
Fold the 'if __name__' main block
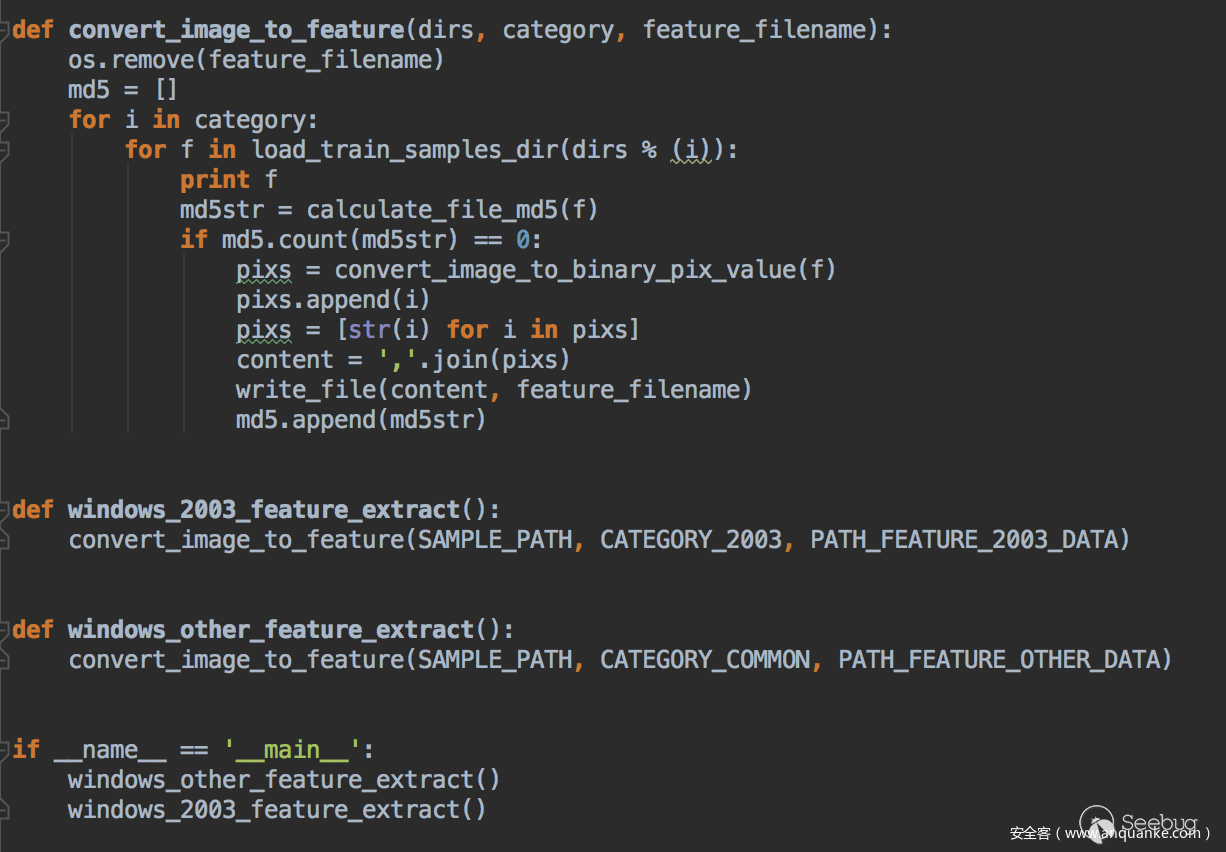click(5, 750)
